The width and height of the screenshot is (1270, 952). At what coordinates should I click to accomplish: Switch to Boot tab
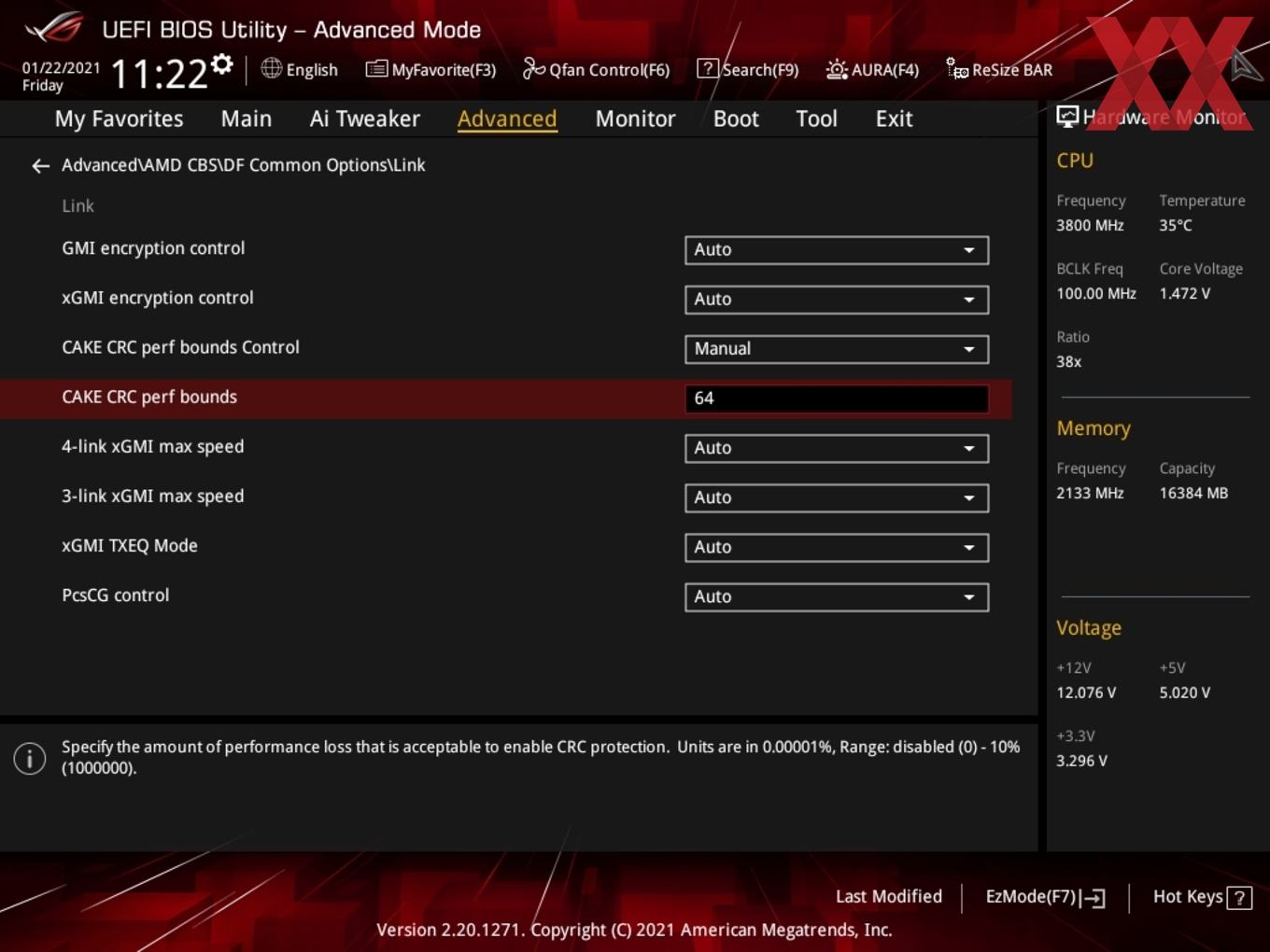[x=736, y=119]
